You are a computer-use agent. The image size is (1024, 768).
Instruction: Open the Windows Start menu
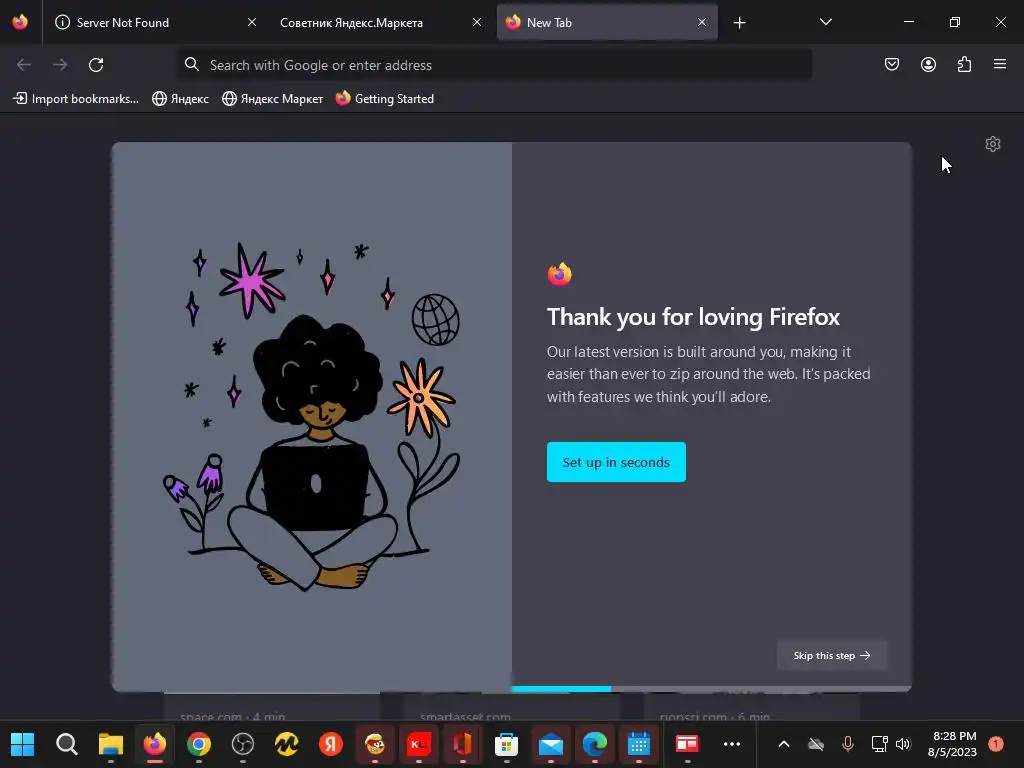coord(23,744)
